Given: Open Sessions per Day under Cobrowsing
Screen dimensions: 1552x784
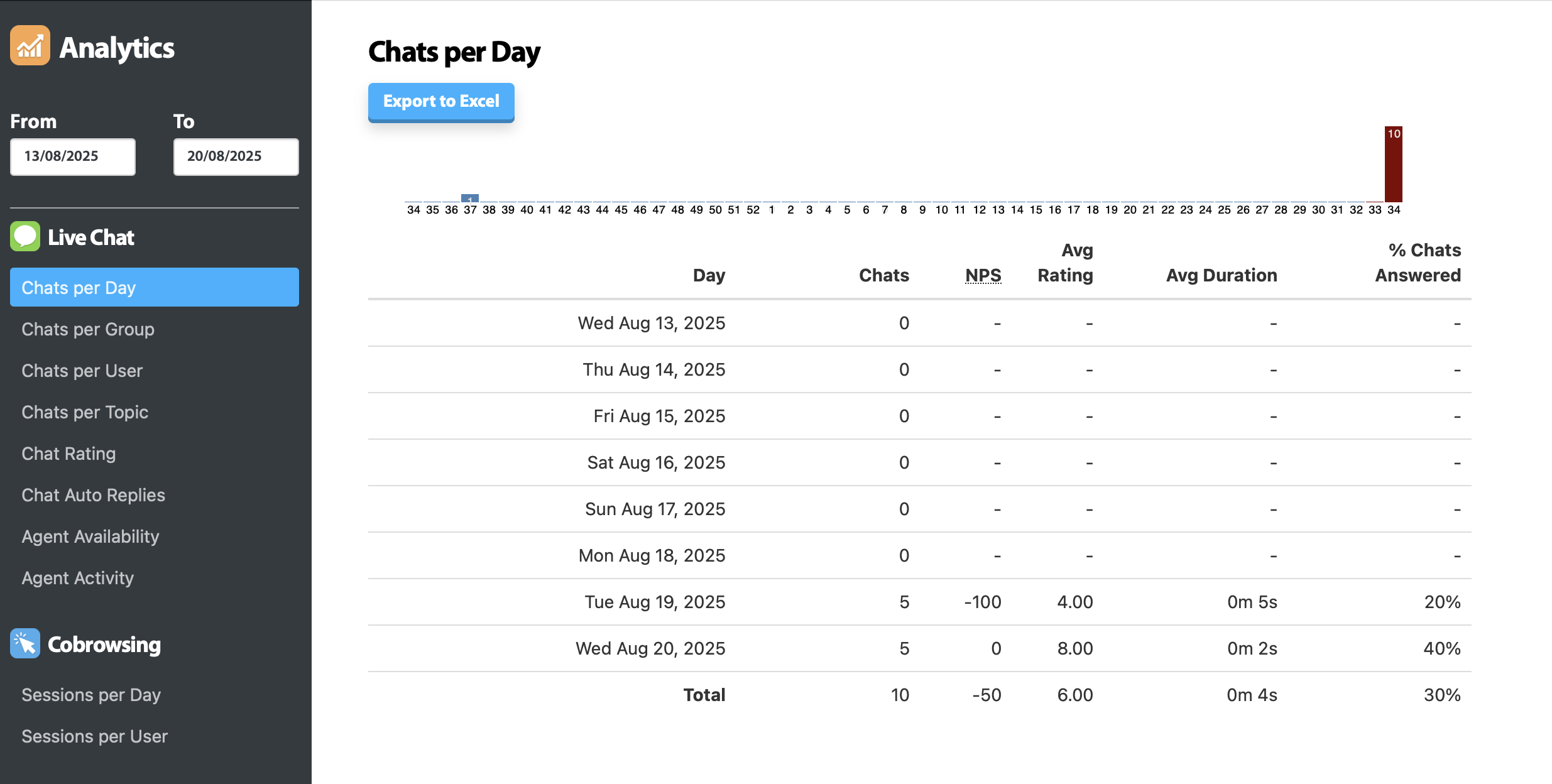Looking at the screenshot, I should tap(91, 695).
